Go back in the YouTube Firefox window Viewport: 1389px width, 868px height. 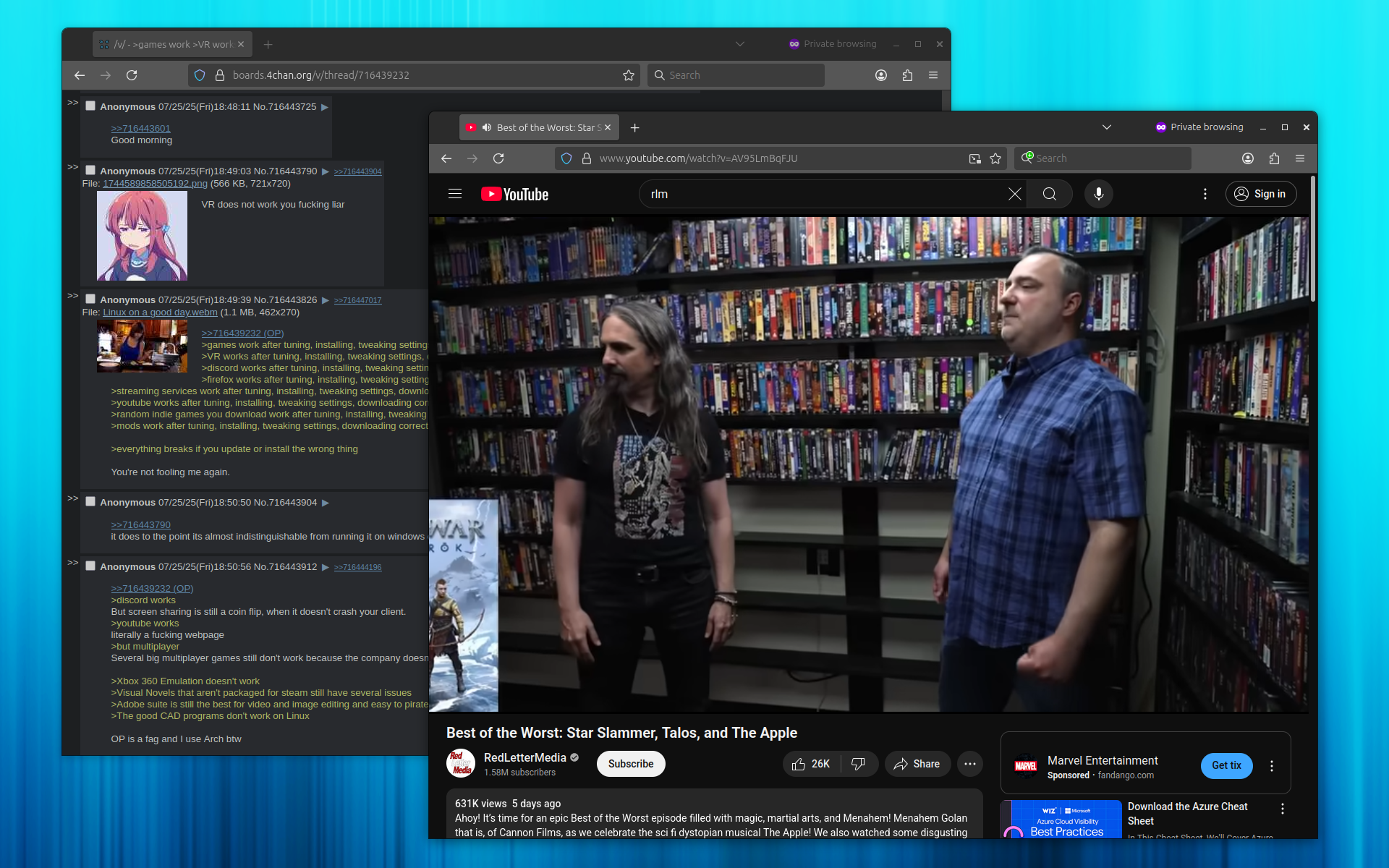click(x=446, y=158)
